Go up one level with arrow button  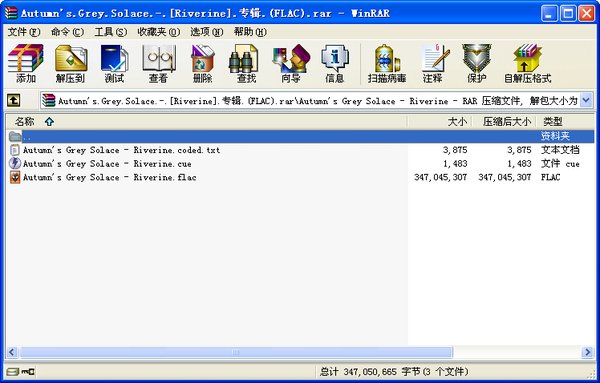(14, 101)
